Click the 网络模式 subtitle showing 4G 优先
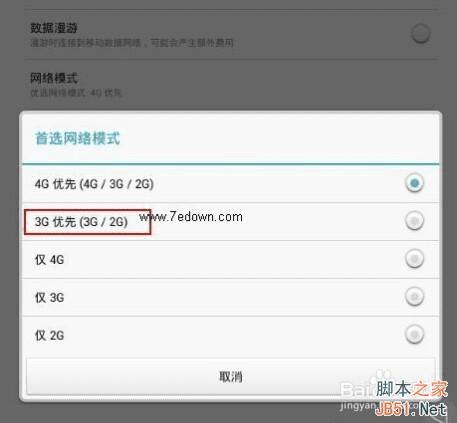Viewport: 457px width, 423px height. [76, 93]
